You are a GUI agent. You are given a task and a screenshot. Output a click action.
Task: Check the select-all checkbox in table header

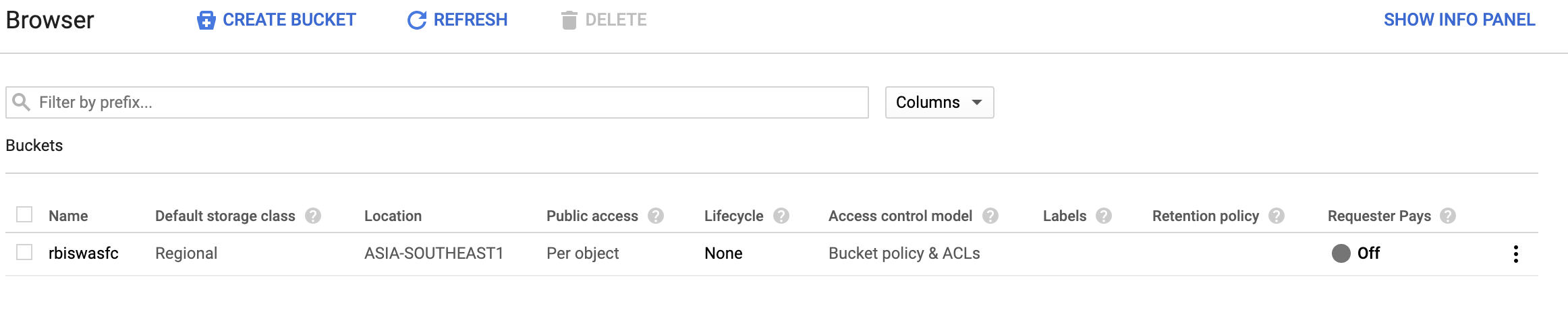click(24, 214)
